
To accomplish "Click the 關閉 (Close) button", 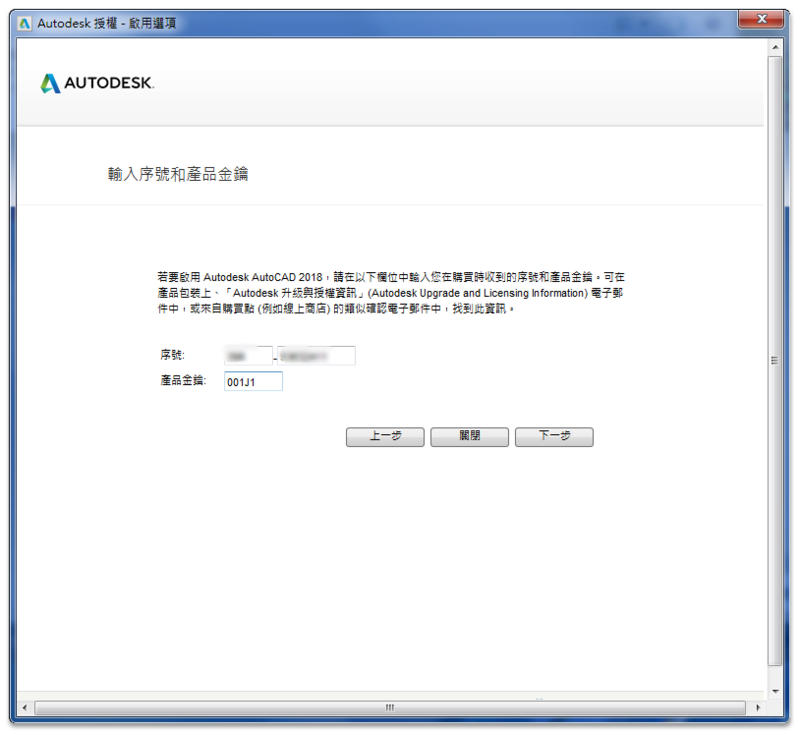I will [x=469, y=437].
